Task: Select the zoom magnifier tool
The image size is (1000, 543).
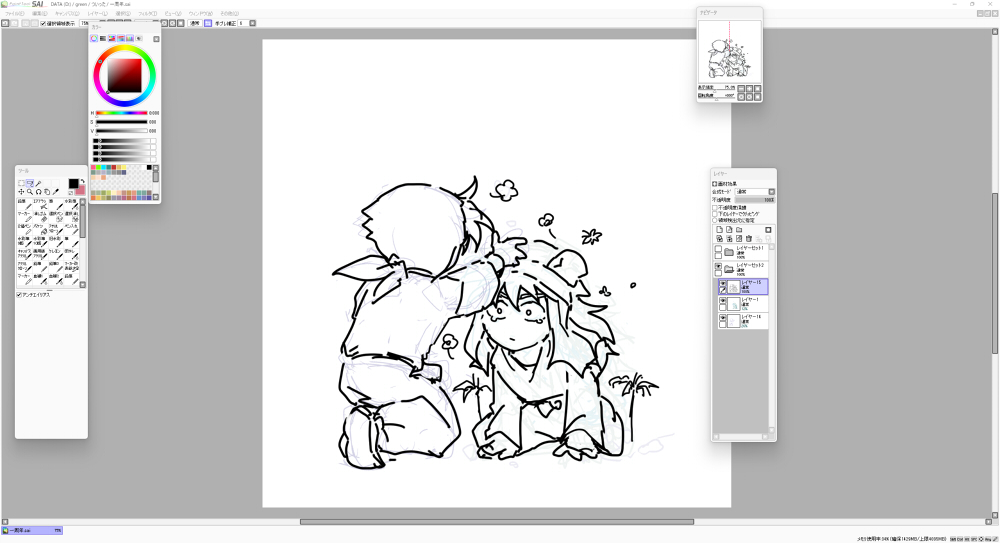Action: tap(29, 191)
